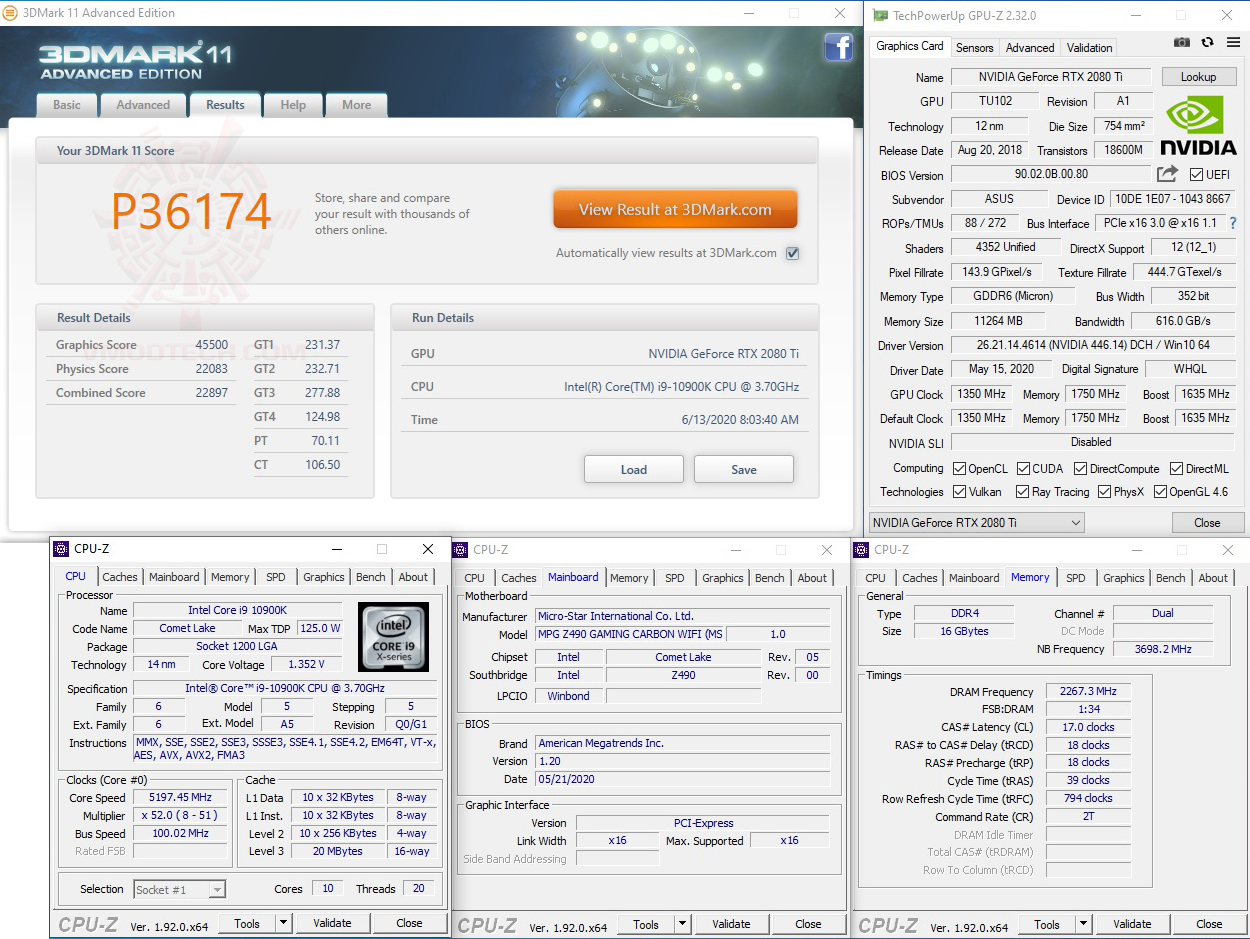Switch to the Advanced tab in 3DMark
Screen dimensions: 1250x939
coord(143,105)
